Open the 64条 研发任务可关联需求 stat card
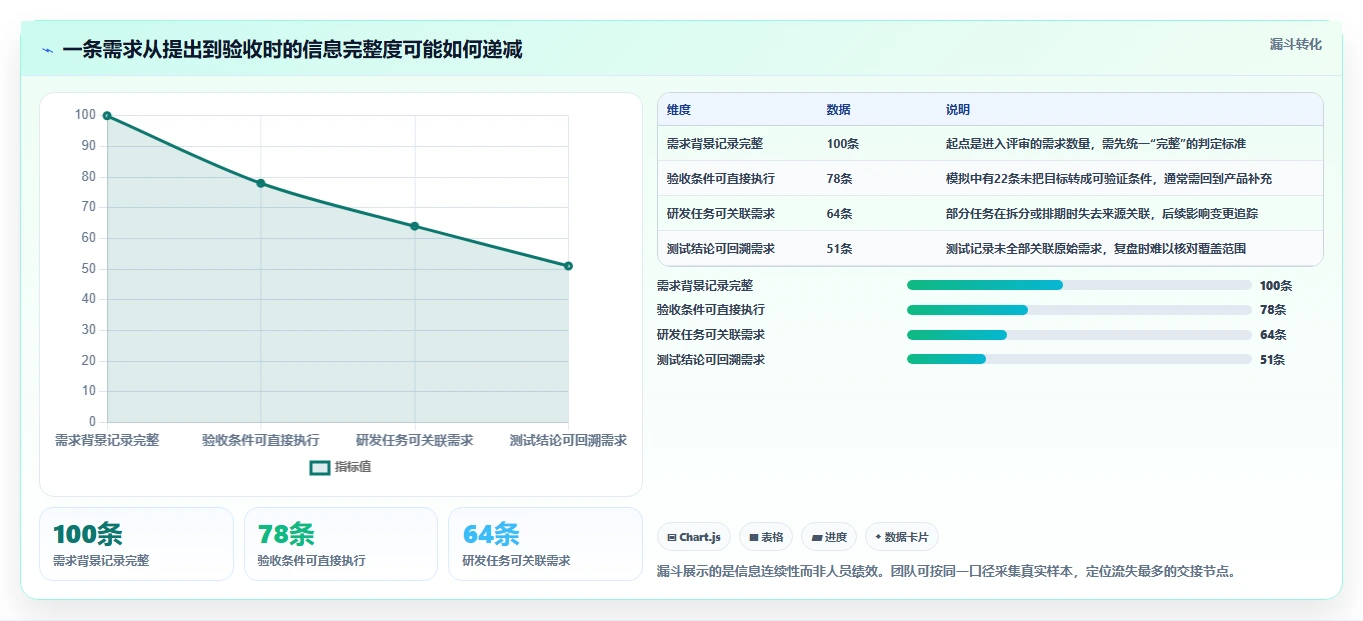 [545, 544]
